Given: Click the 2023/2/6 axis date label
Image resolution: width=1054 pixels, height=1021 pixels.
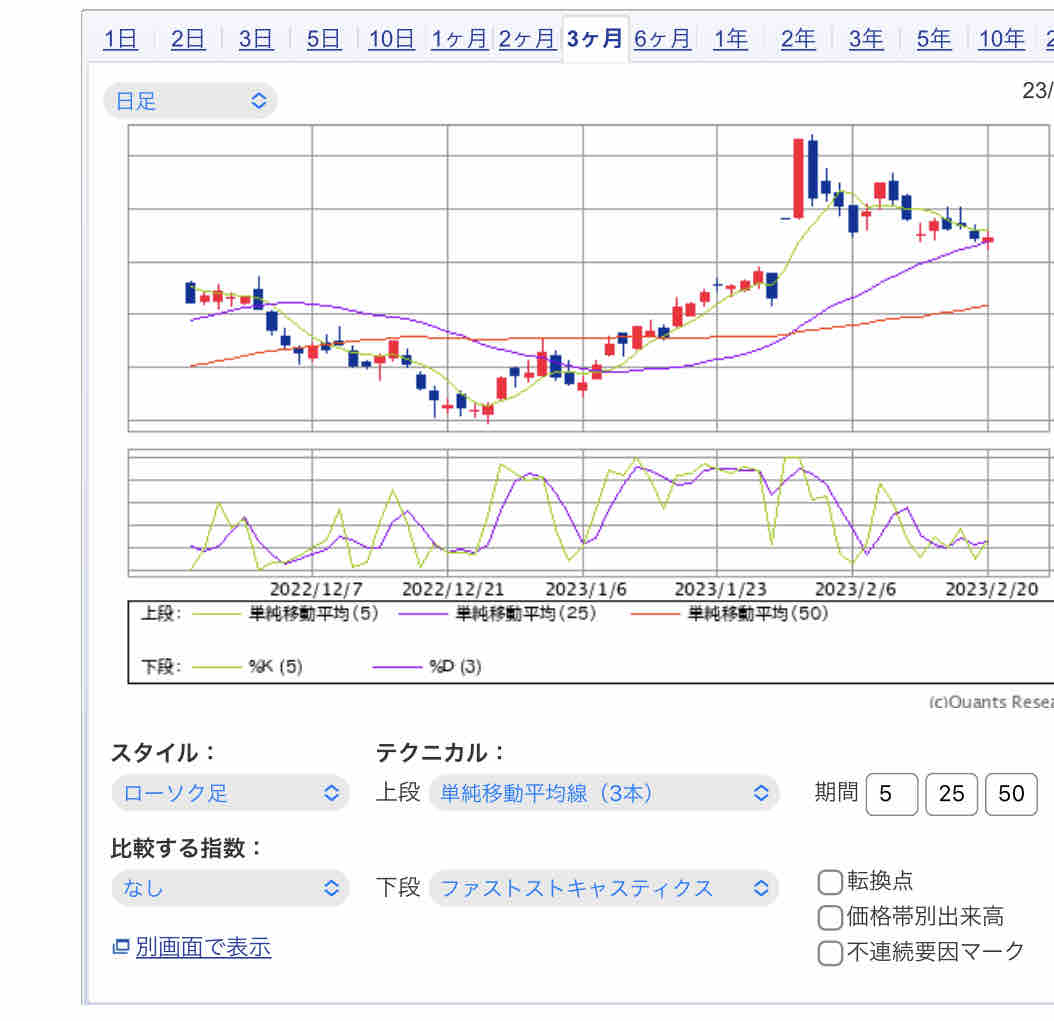Looking at the screenshot, I should pyautogui.click(x=856, y=589).
